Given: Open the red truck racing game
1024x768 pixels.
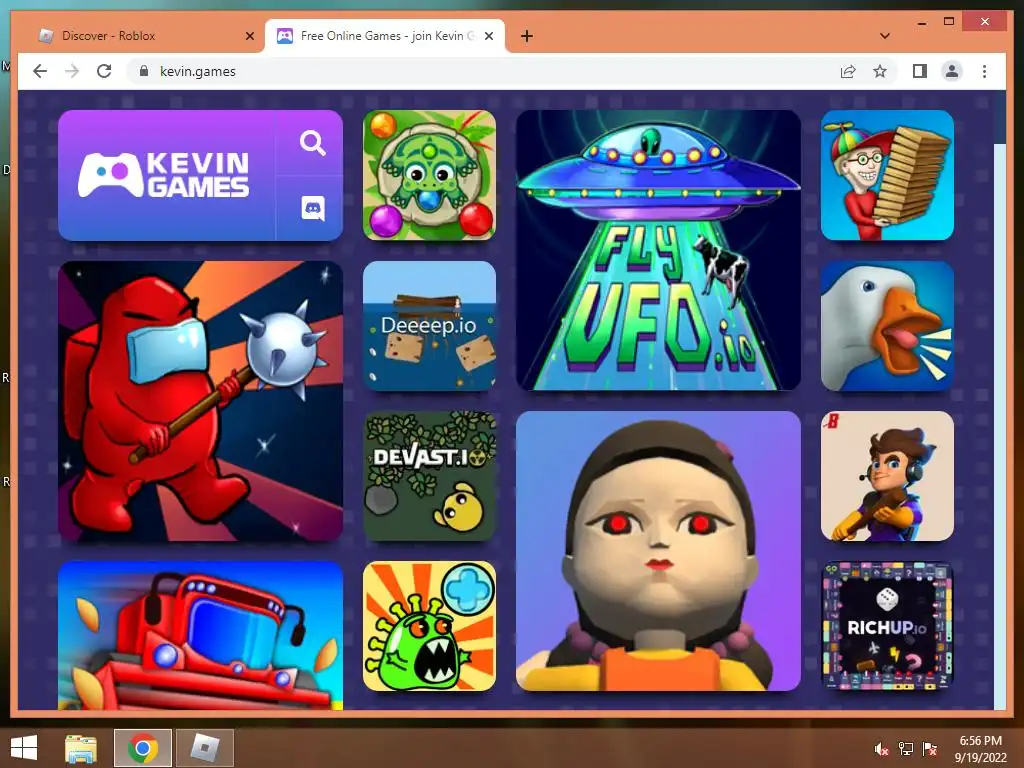Looking at the screenshot, I should tap(200, 635).
